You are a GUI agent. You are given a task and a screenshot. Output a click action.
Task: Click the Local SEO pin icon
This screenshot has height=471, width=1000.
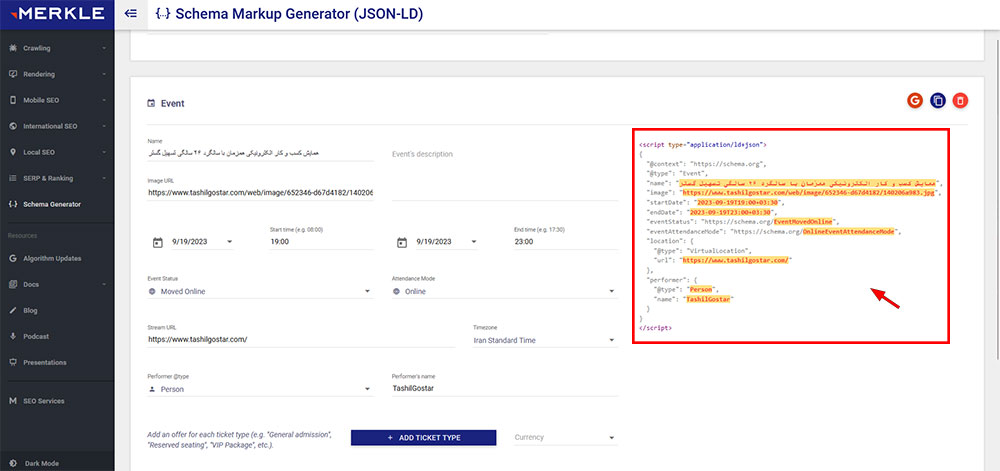pos(13,152)
